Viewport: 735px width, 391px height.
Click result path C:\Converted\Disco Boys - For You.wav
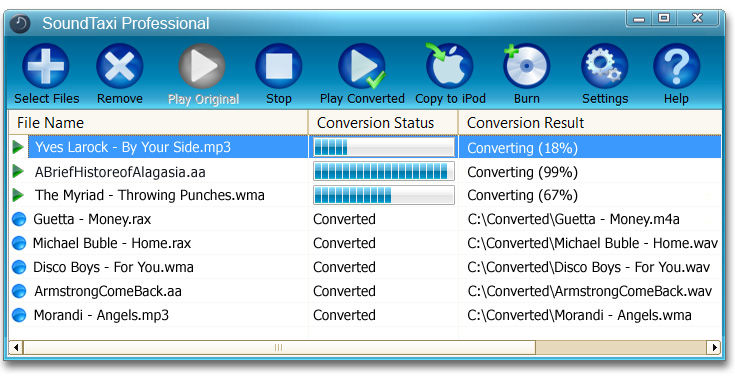click(x=588, y=267)
